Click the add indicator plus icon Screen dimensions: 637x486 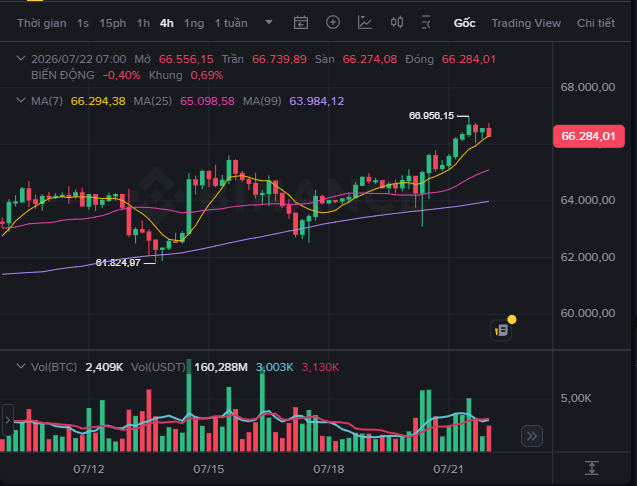333,22
